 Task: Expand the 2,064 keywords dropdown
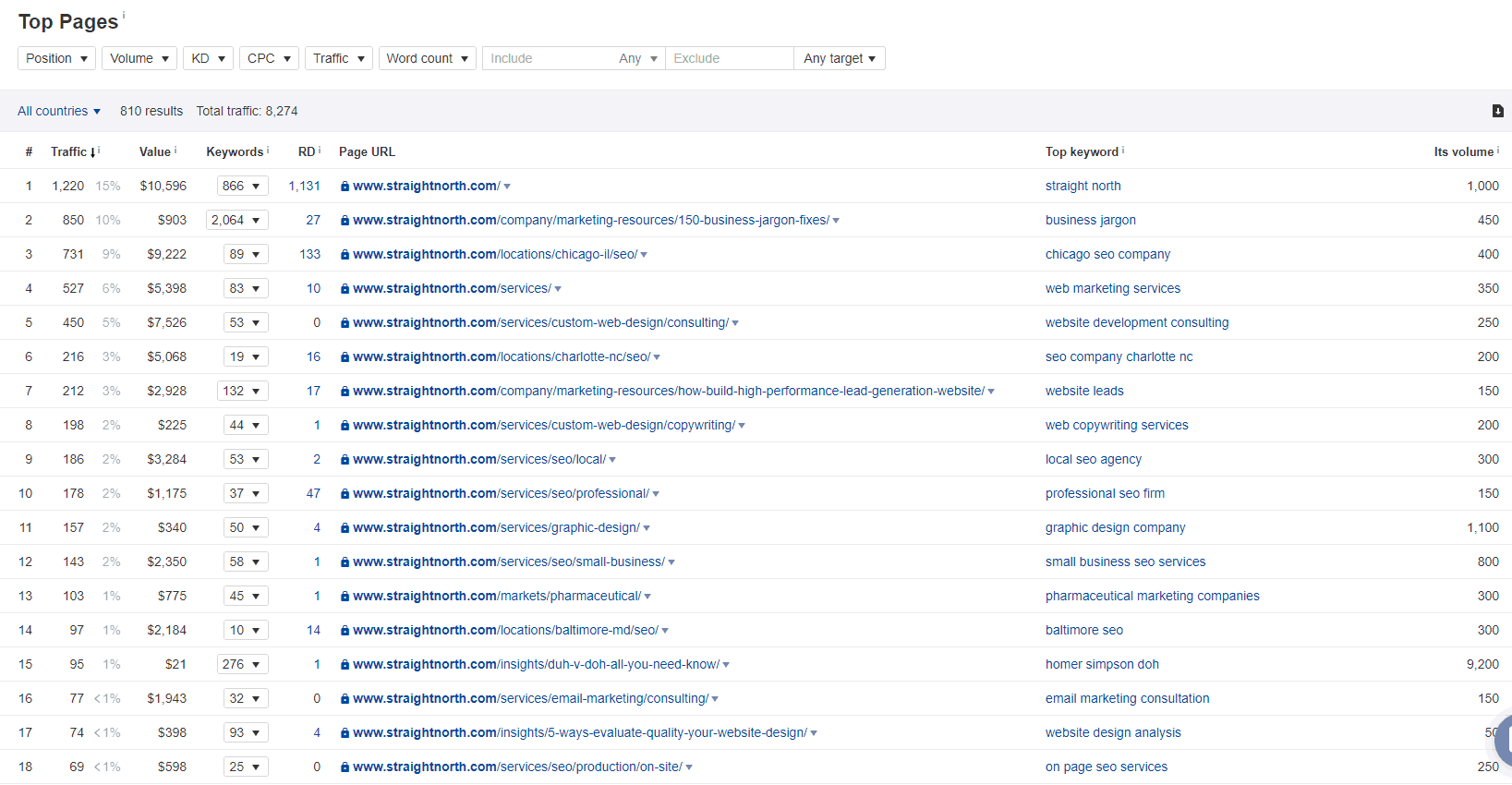[x=237, y=220]
